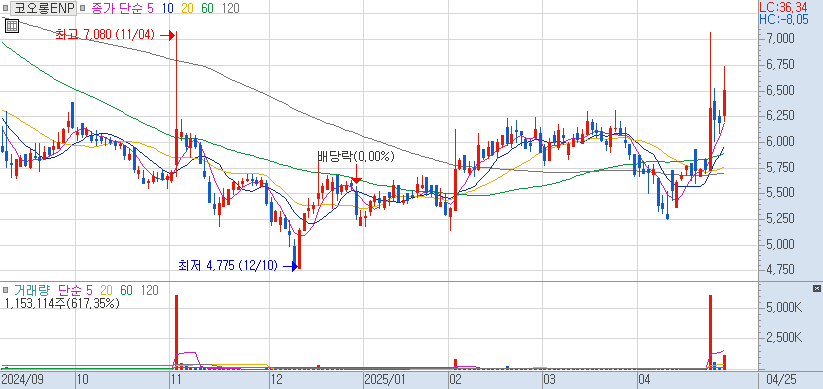Click the blue 10 price moving average legend
This screenshot has height=389, width=823.
click(x=168, y=8)
